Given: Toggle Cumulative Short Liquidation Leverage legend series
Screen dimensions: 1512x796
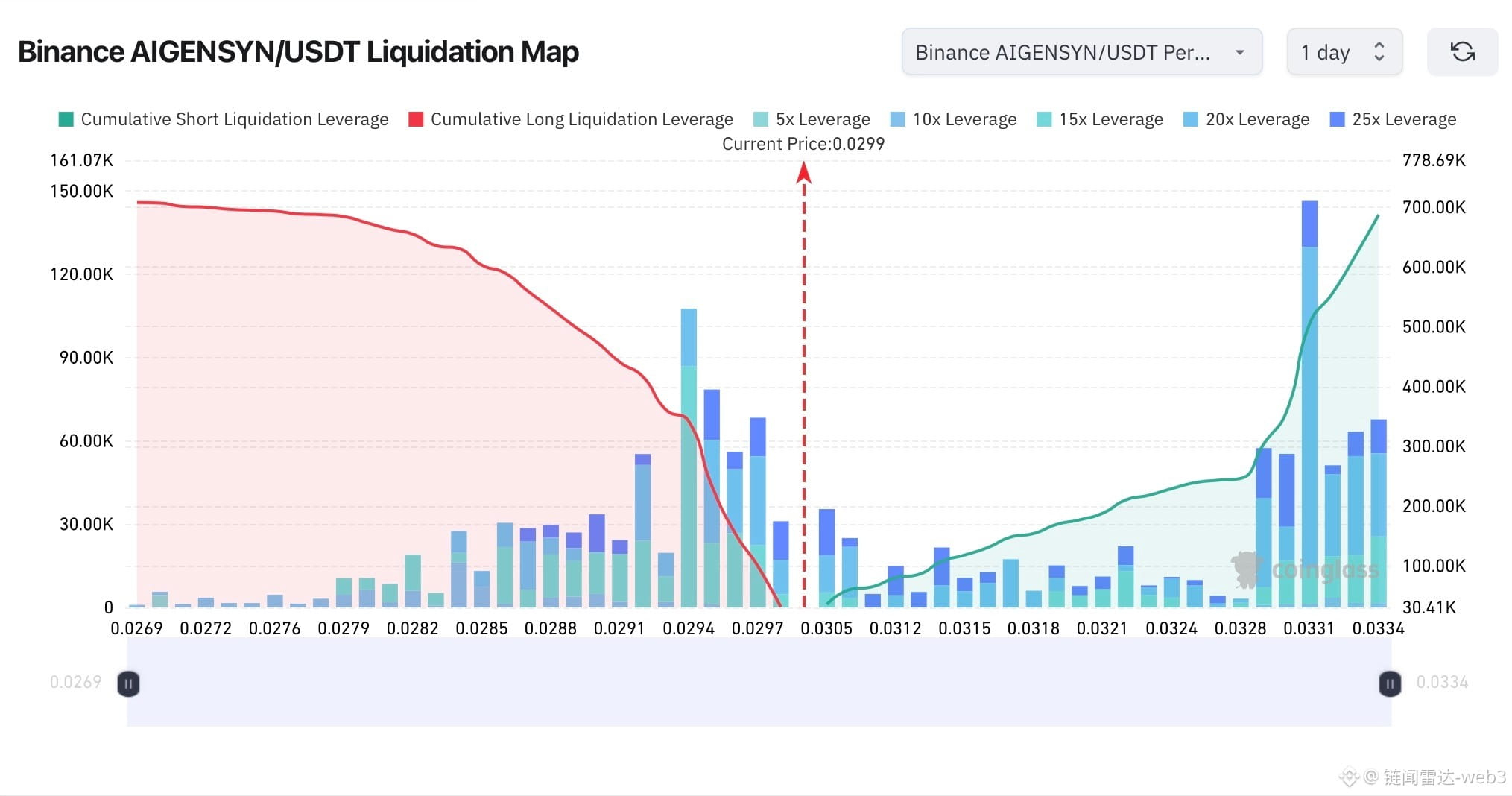Looking at the screenshot, I should pyautogui.click(x=224, y=119).
